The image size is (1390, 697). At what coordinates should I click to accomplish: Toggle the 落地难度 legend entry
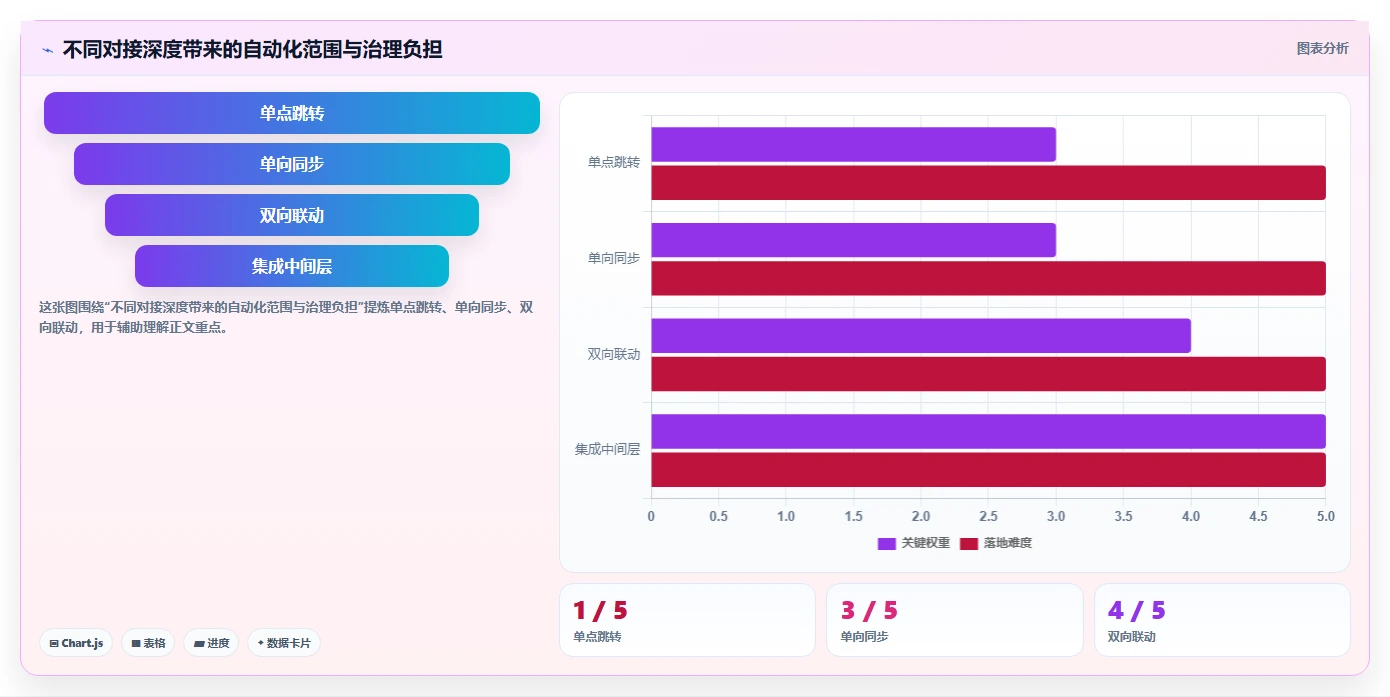point(996,543)
